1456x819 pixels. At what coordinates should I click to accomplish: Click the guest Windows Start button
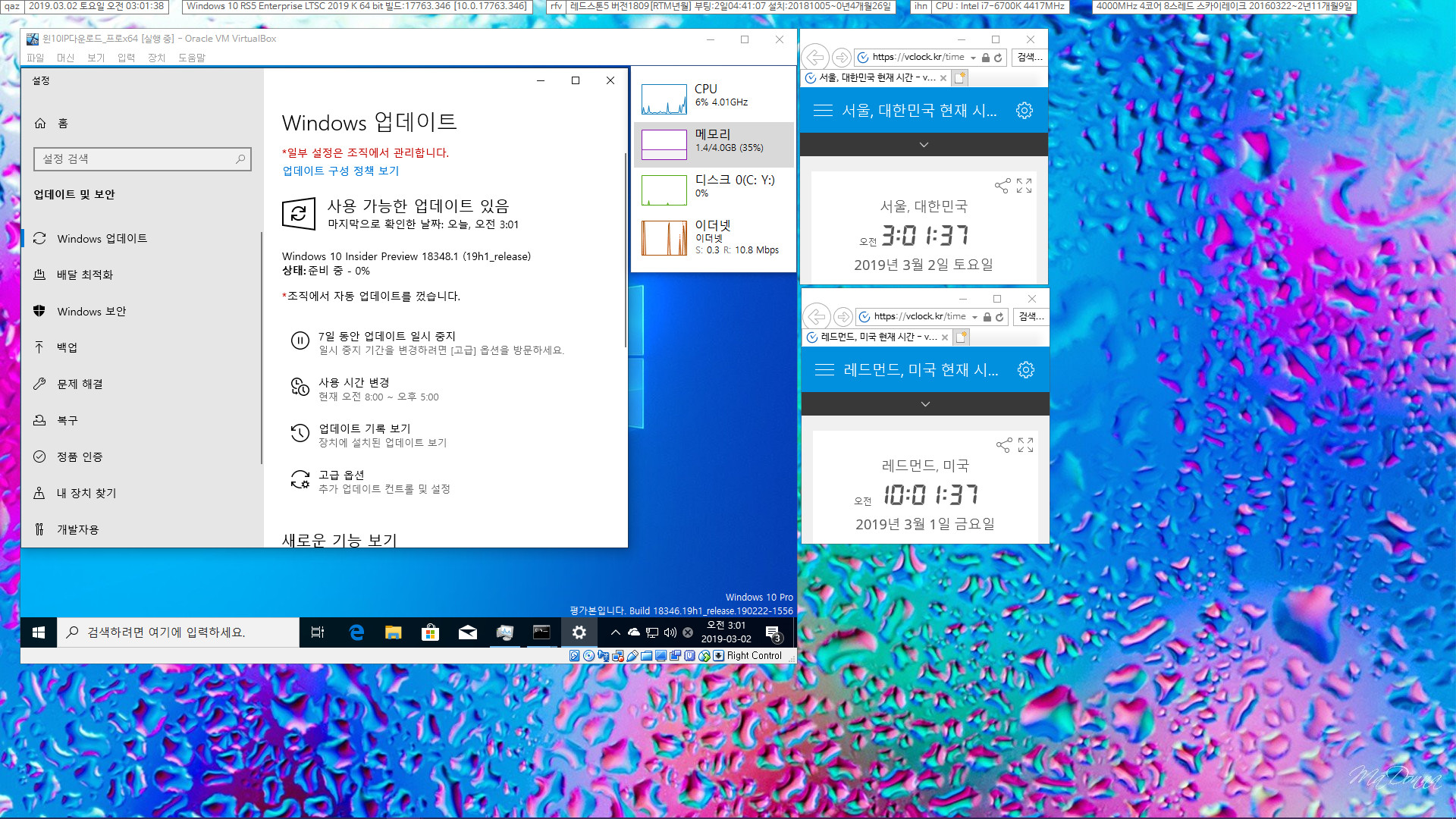[x=39, y=632]
